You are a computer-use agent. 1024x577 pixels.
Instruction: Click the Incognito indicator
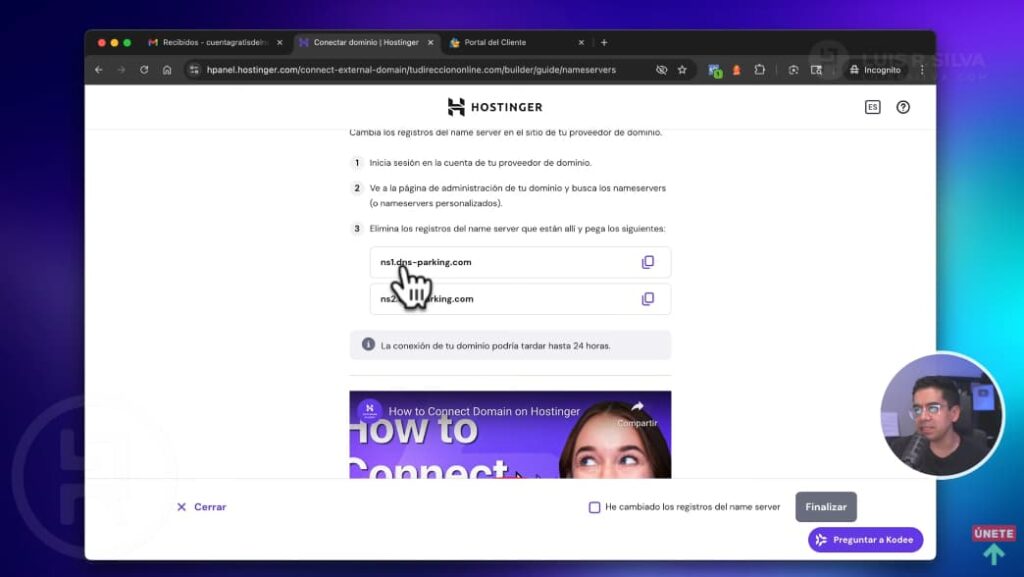[x=875, y=70]
